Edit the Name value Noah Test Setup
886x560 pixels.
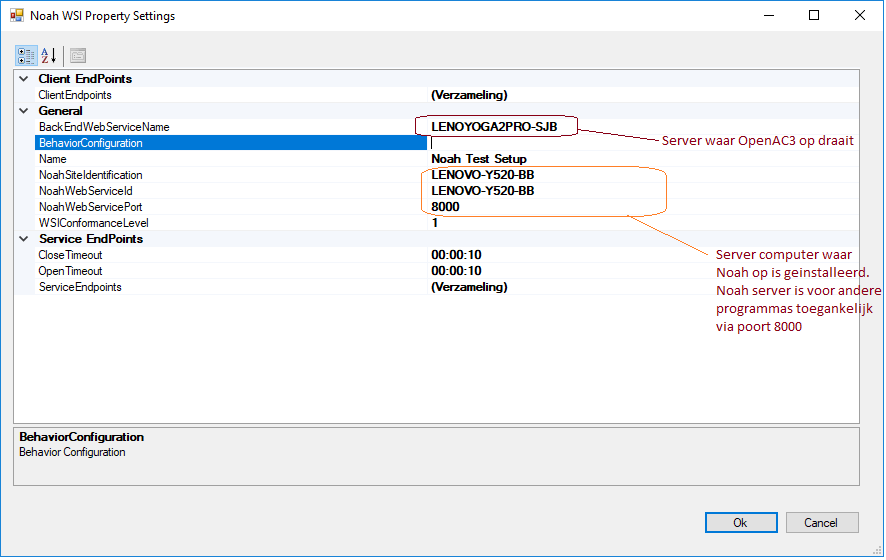coord(478,159)
